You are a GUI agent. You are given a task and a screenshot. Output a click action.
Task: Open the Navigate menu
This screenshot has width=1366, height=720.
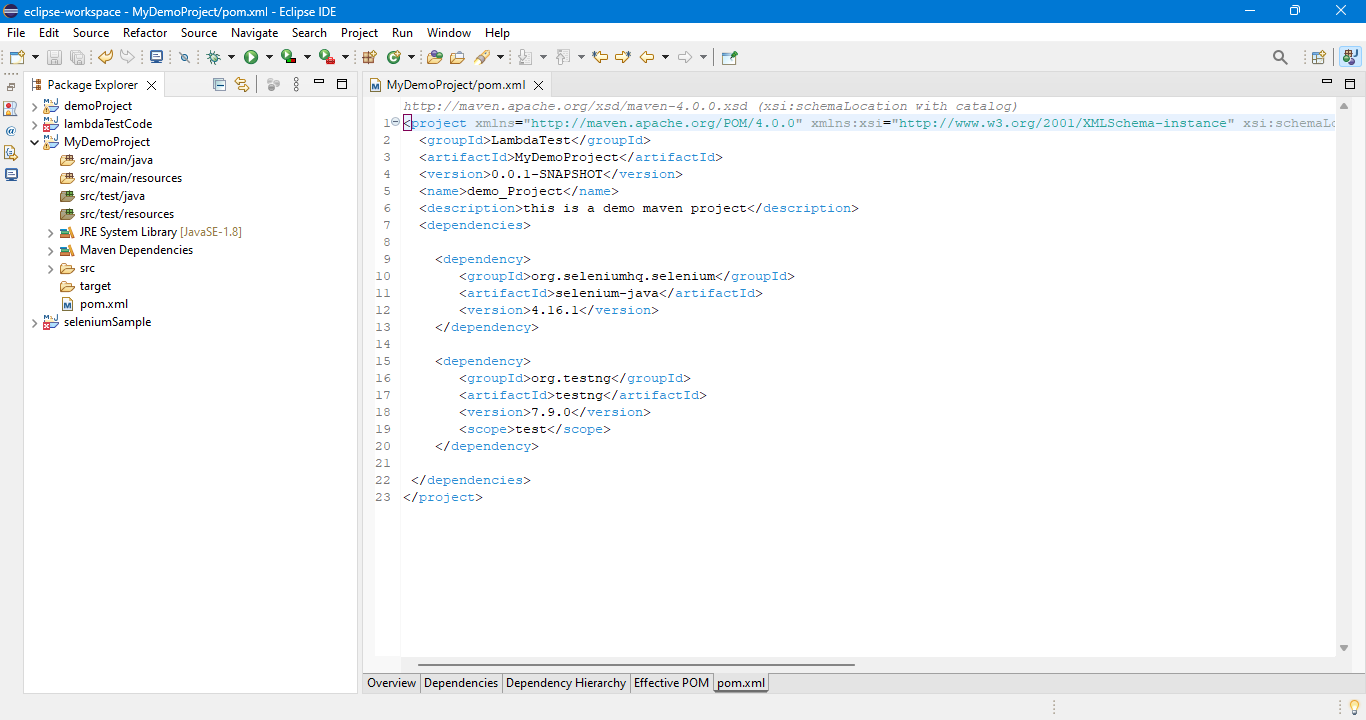pos(254,33)
